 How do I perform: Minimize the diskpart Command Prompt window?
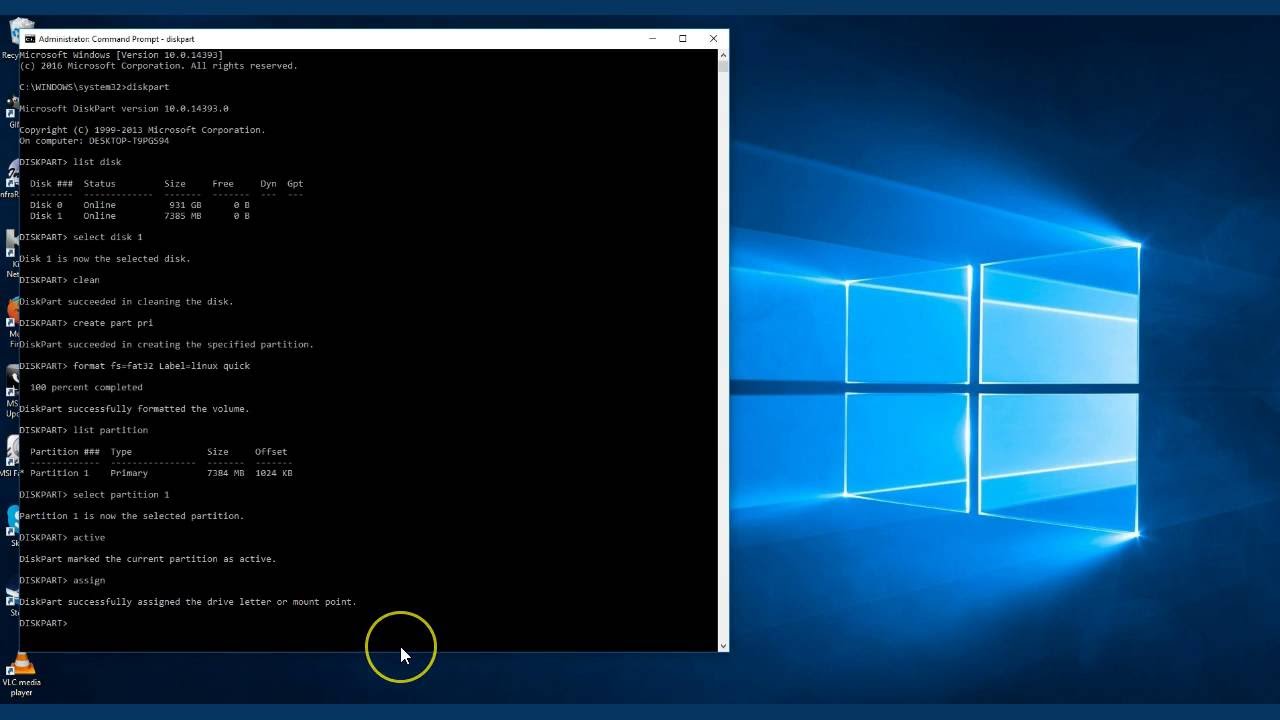point(652,39)
